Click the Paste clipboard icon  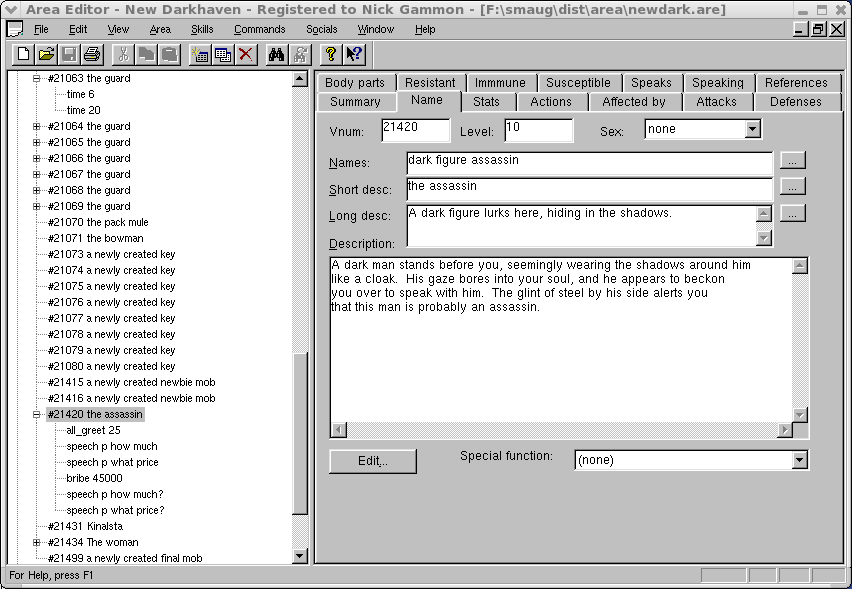169,54
